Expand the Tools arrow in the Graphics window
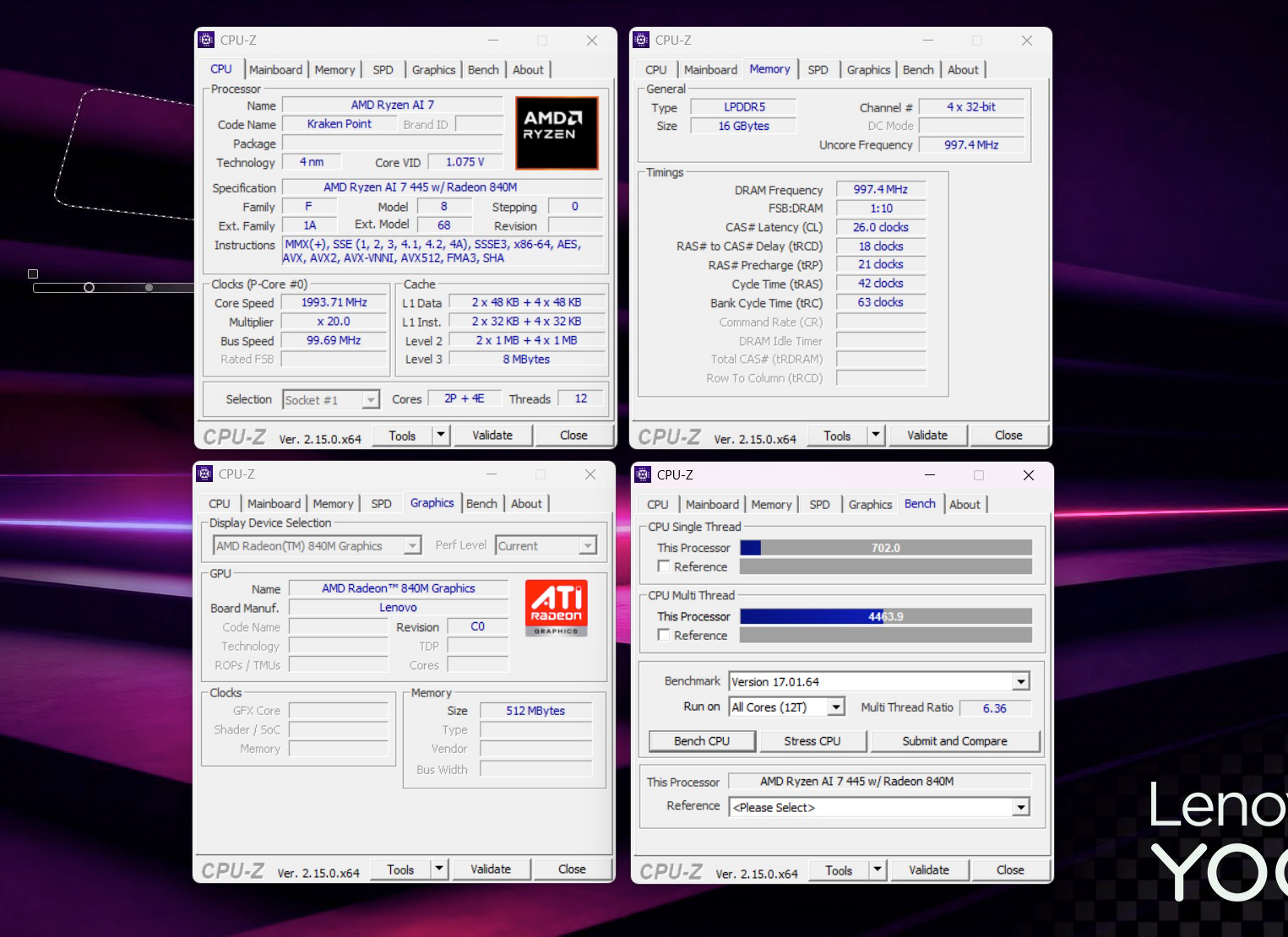1288x937 pixels. (439, 869)
